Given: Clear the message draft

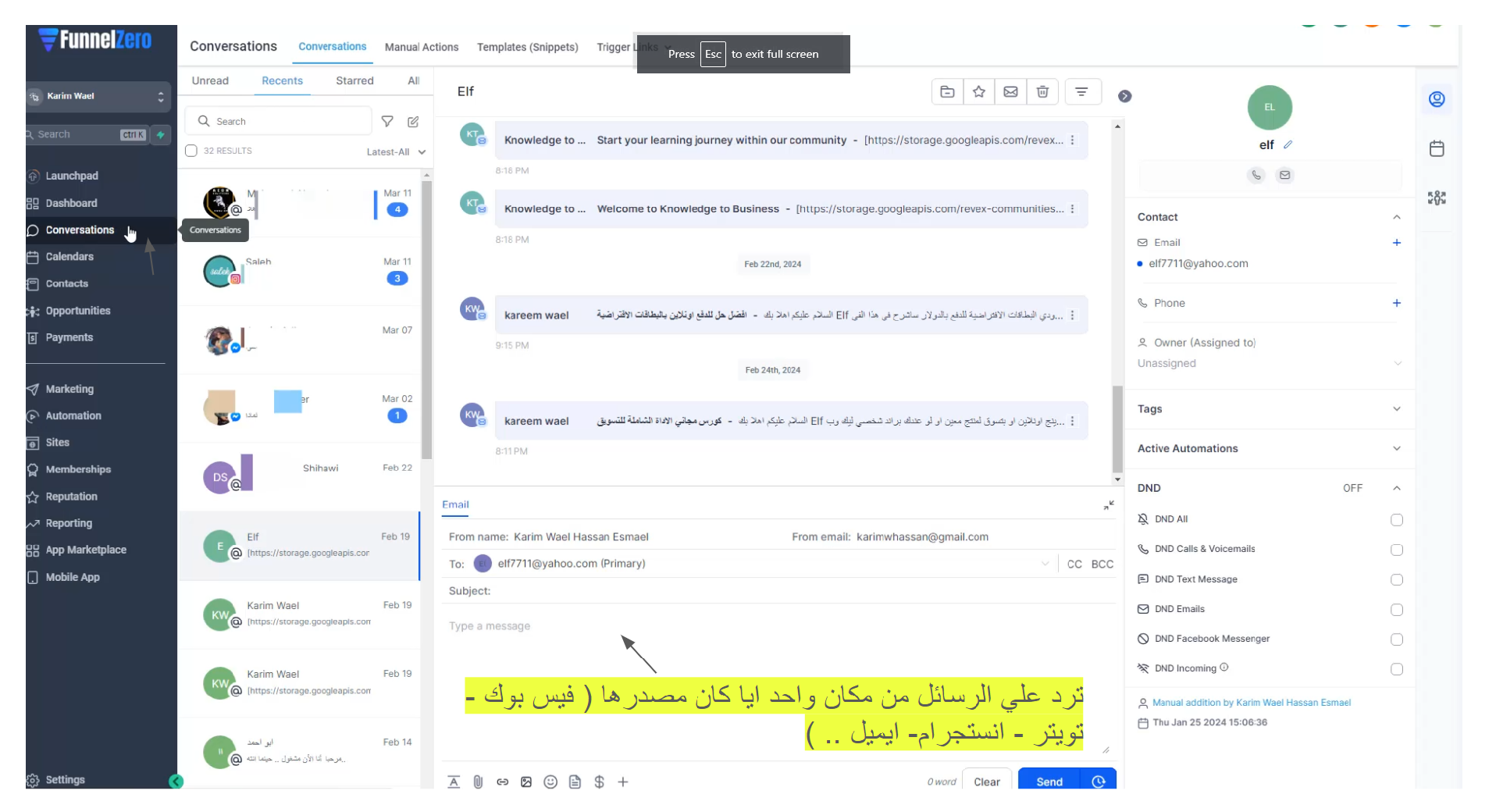Looking at the screenshot, I should (x=986, y=782).
